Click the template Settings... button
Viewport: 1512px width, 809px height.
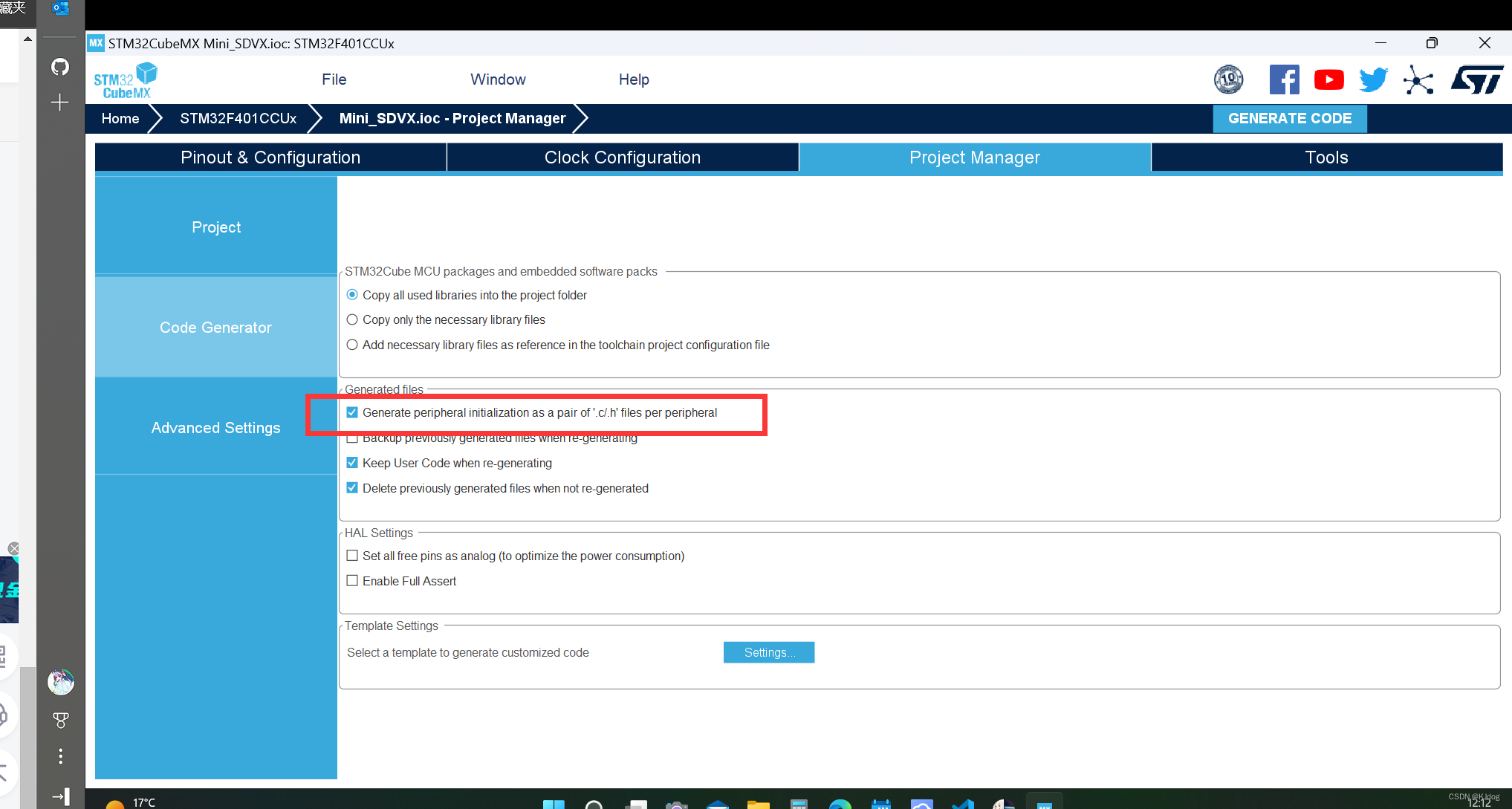pos(768,652)
